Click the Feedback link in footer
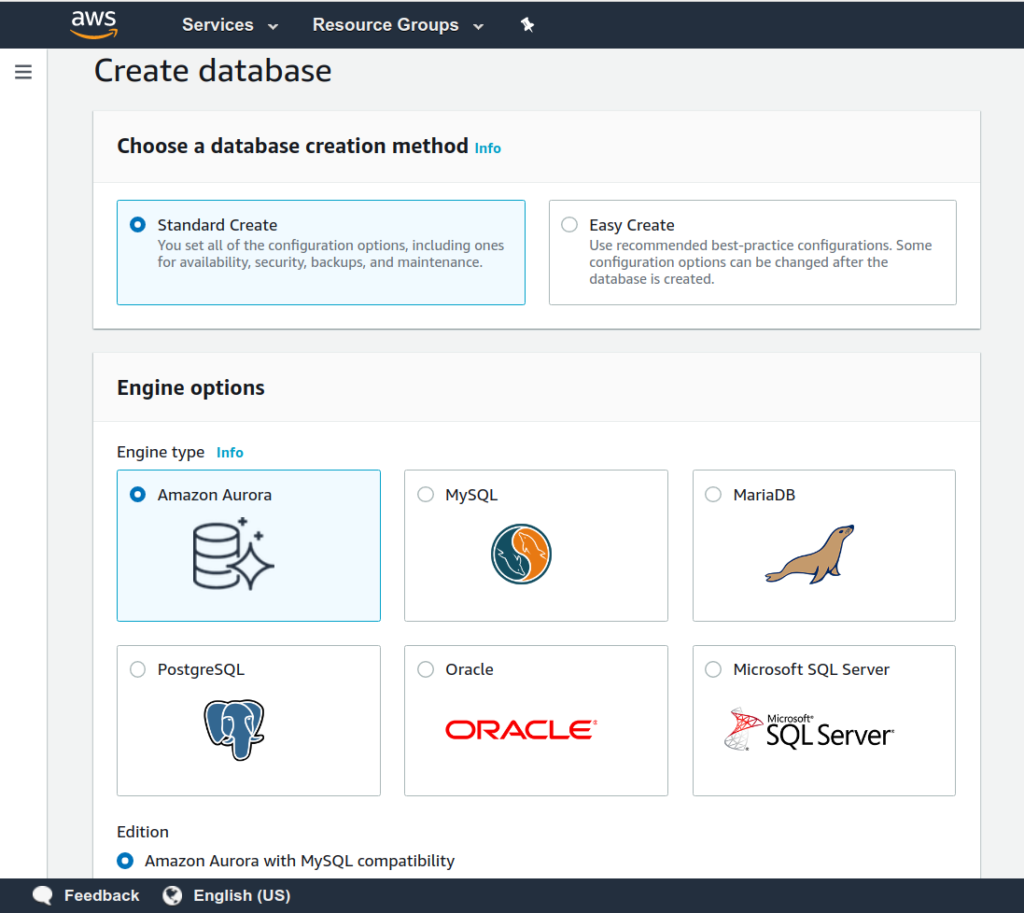This screenshot has height=913, width=1024. click(x=101, y=895)
